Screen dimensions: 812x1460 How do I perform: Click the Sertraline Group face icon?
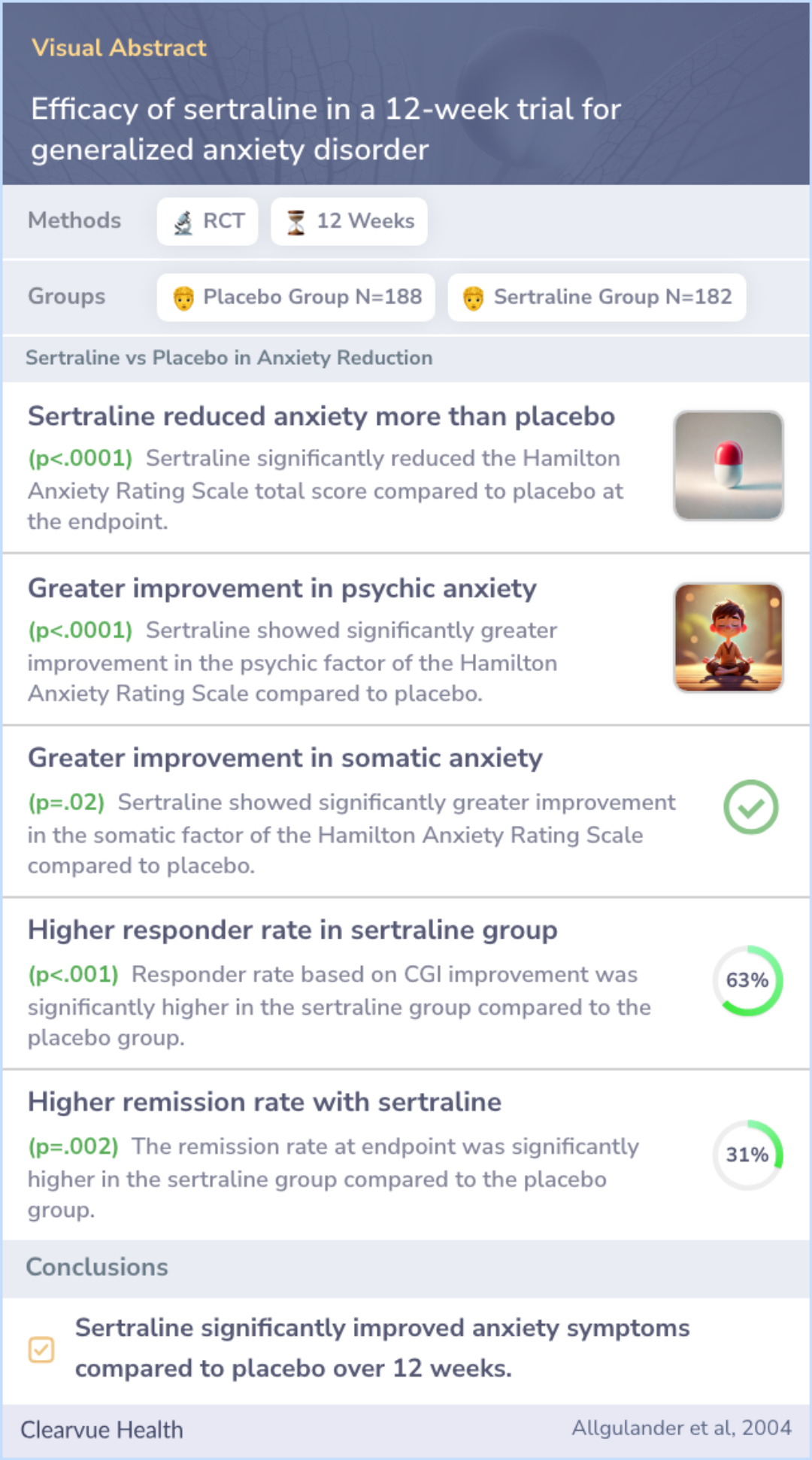[x=473, y=298]
